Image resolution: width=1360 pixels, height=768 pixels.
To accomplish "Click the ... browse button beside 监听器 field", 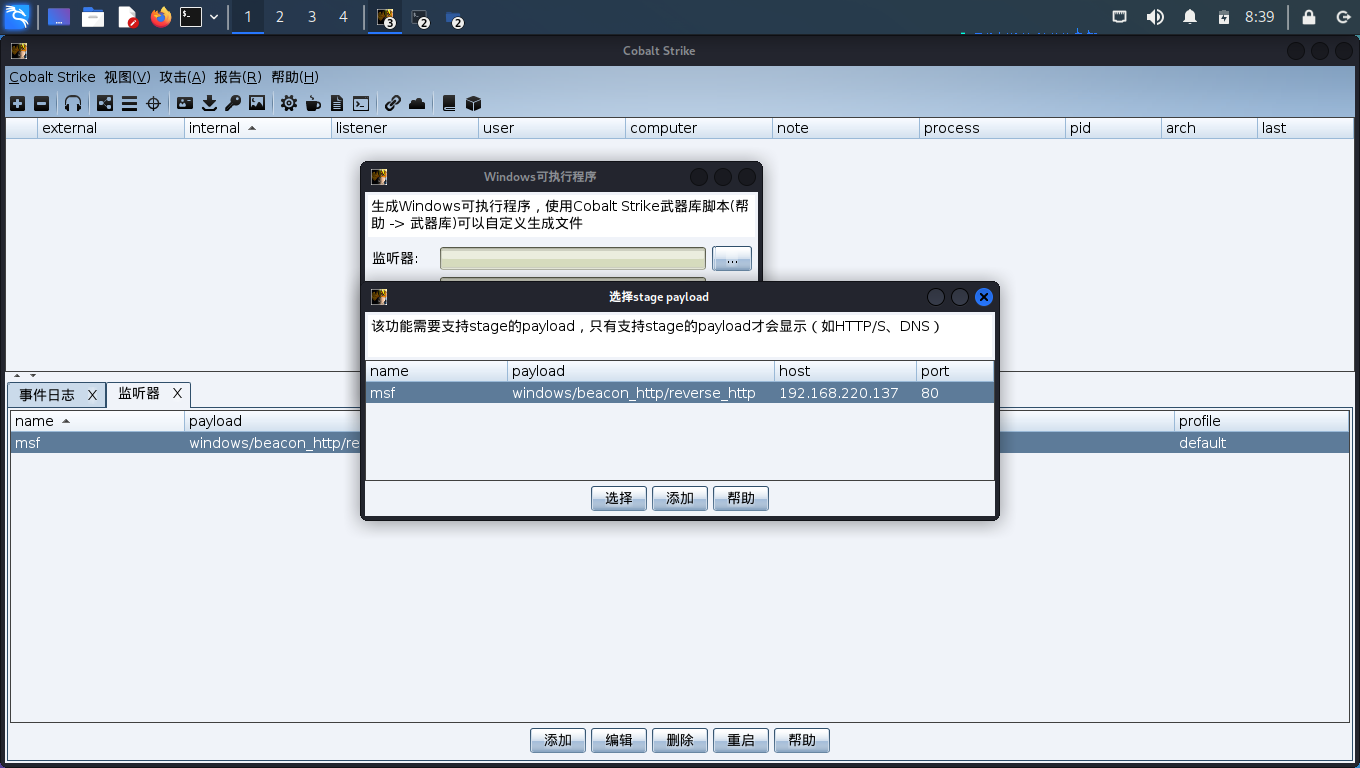I will (732, 259).
